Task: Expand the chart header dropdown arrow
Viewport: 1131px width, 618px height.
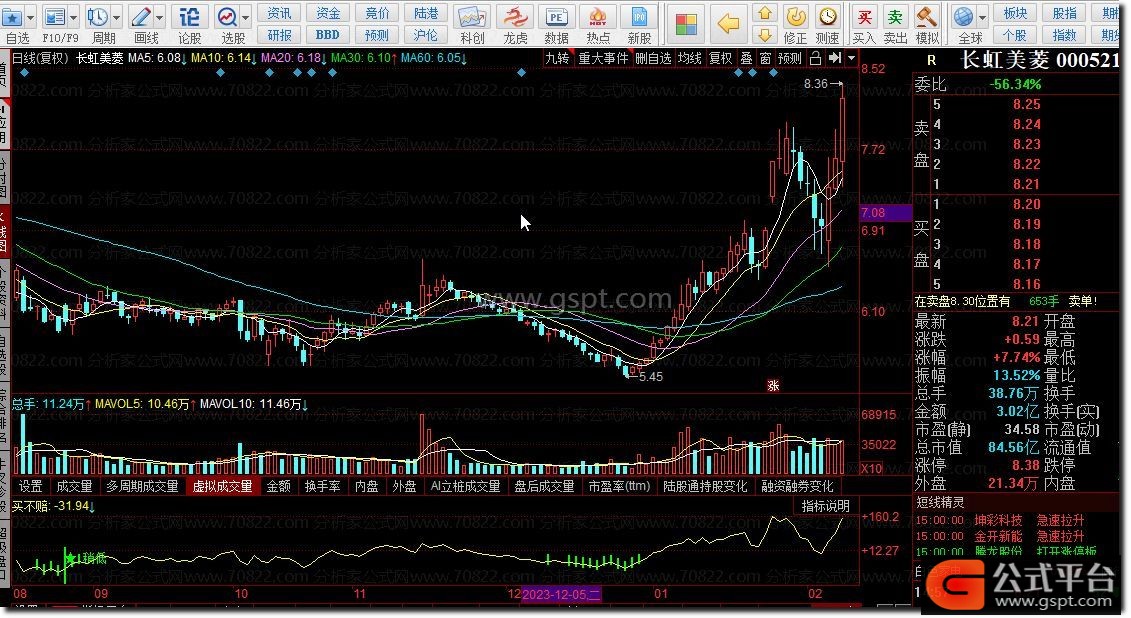Action: pyautogui.click(x=851, y=58)
